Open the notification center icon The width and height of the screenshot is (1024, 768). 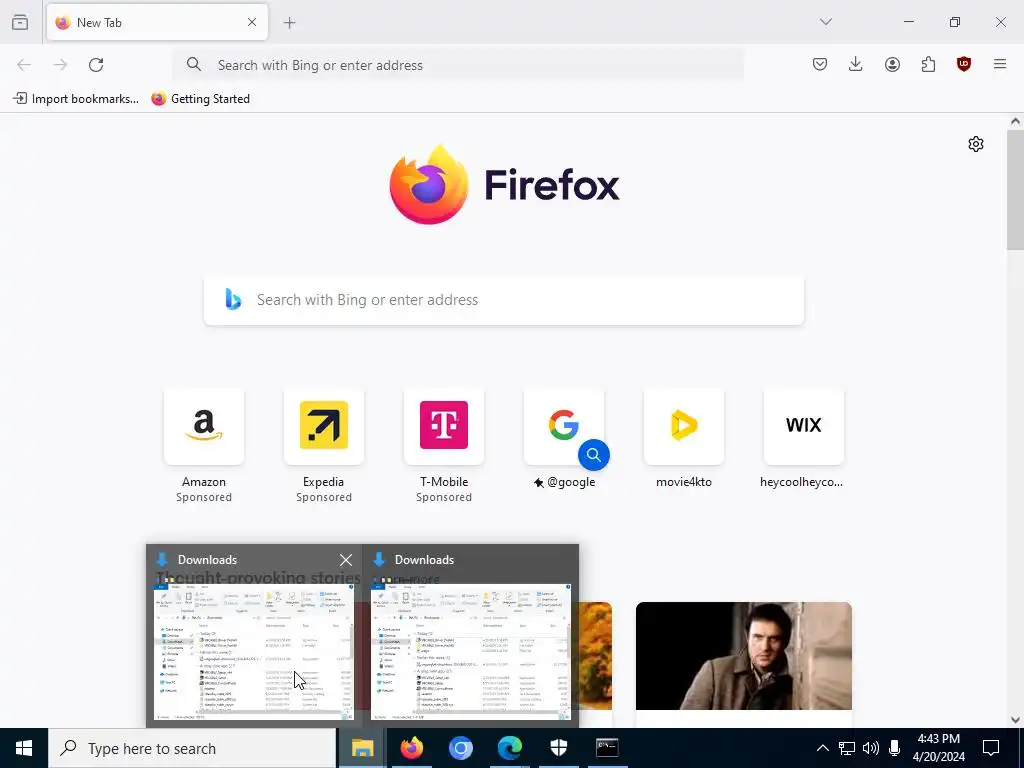point(991,748)
